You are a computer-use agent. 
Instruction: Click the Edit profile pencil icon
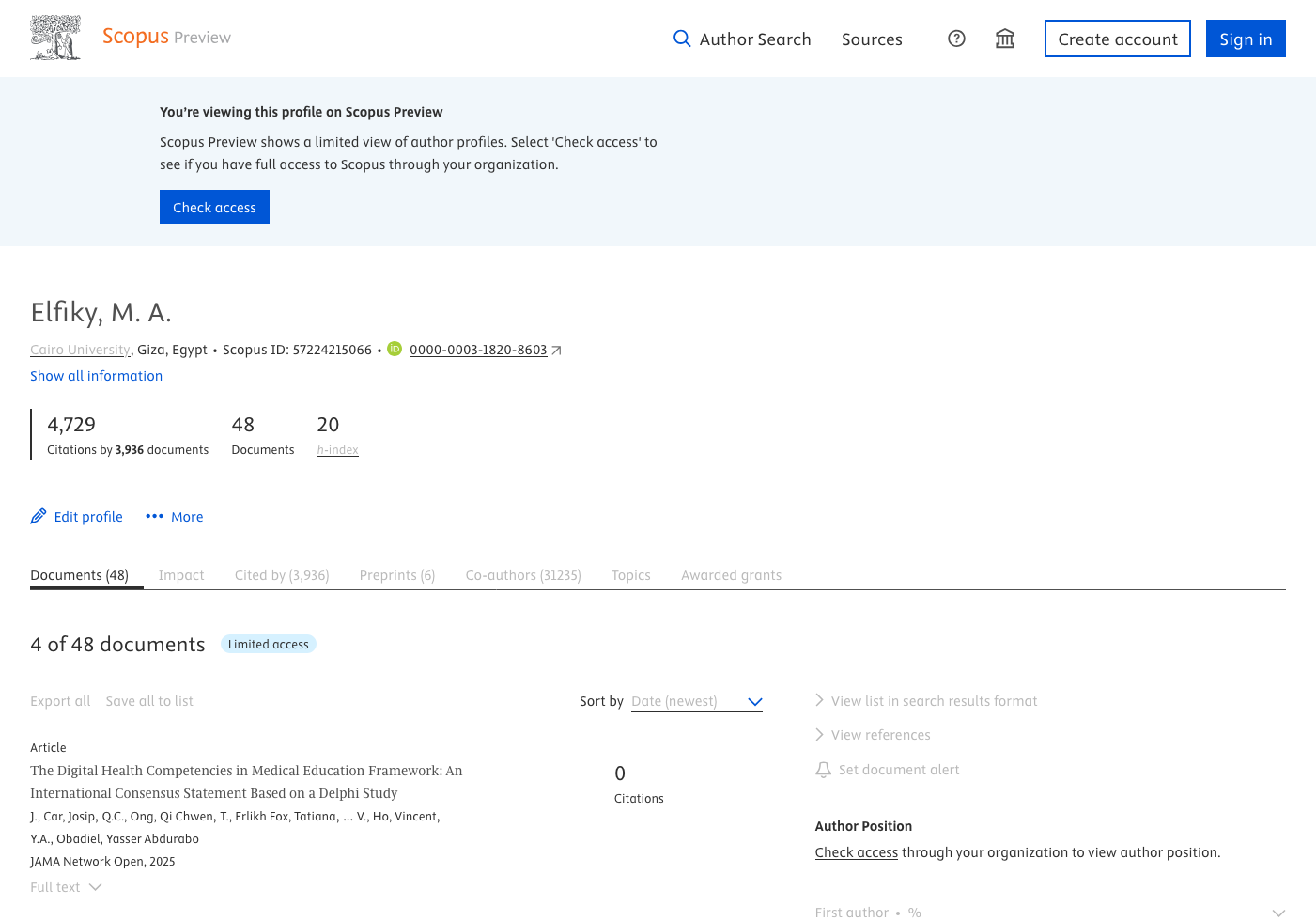39,516
